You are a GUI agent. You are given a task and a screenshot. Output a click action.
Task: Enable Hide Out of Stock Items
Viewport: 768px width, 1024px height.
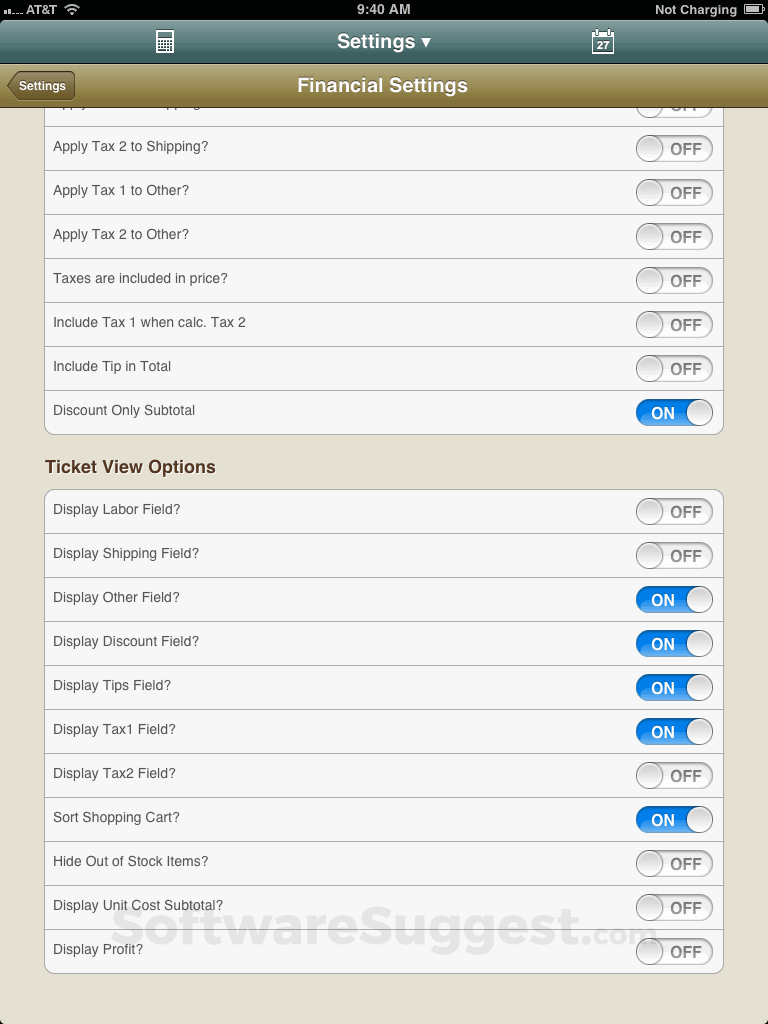click(674, 864)
